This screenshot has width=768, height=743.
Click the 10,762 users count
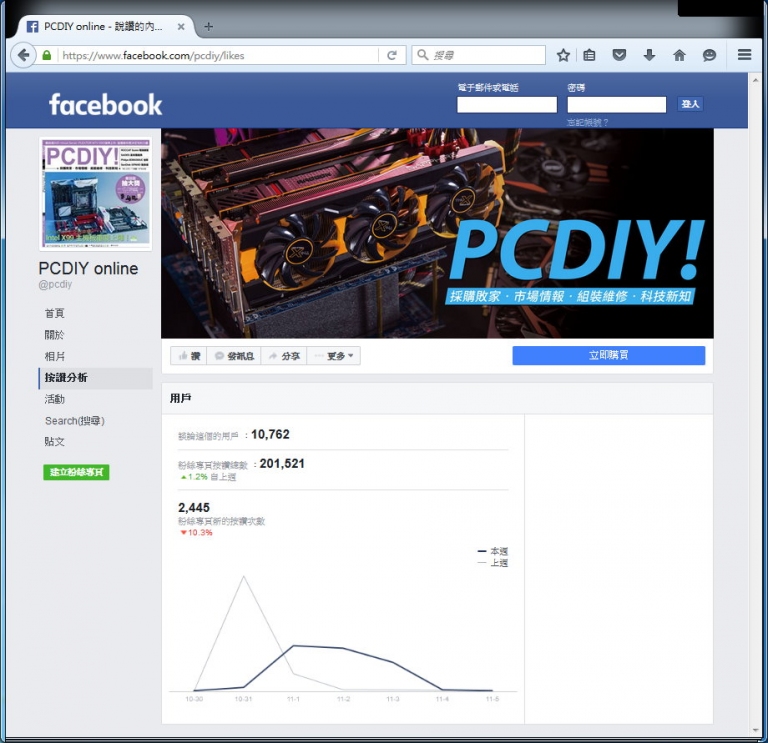point(270,434)
